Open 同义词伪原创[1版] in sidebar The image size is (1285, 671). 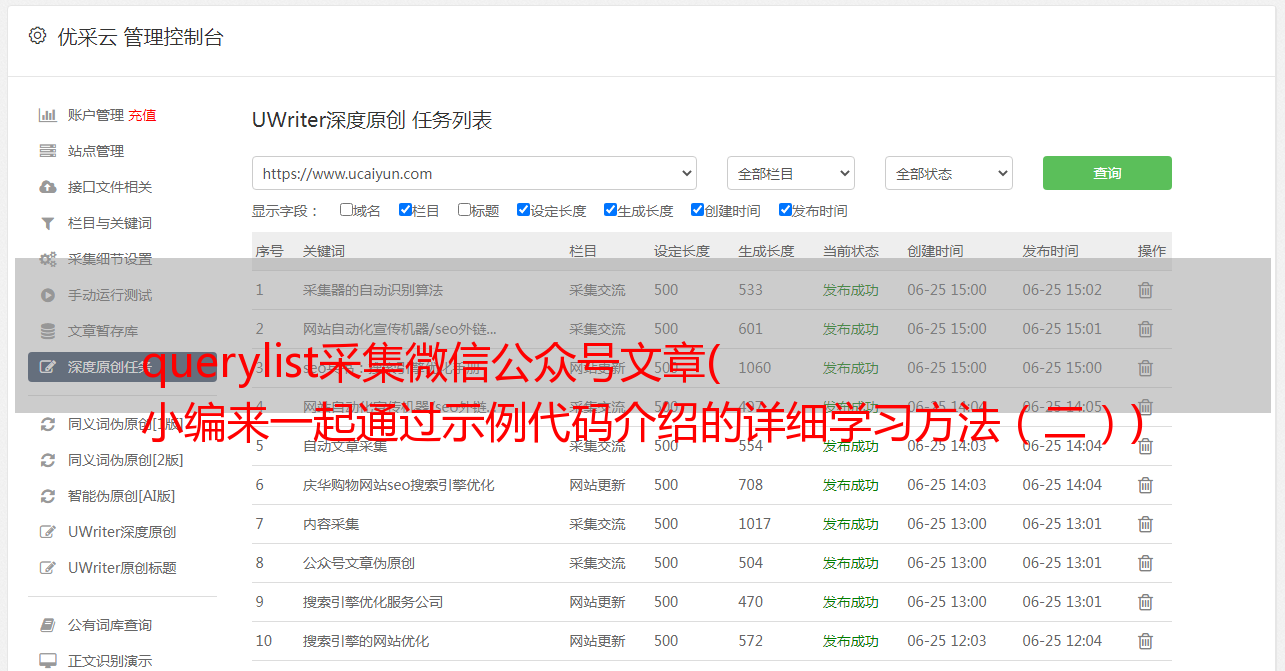[x=126, y=424]
